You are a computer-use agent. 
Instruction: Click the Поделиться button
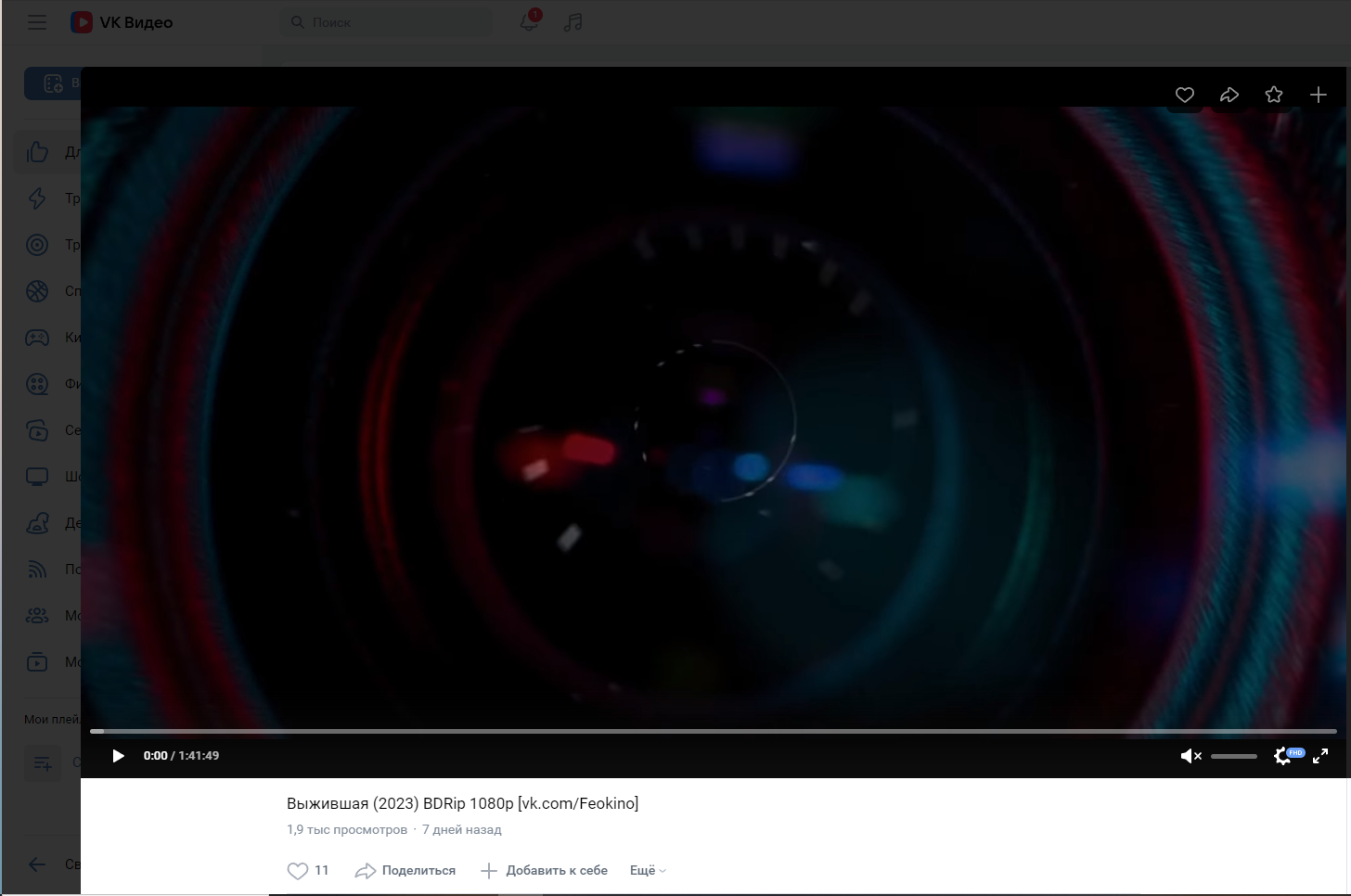405,870
